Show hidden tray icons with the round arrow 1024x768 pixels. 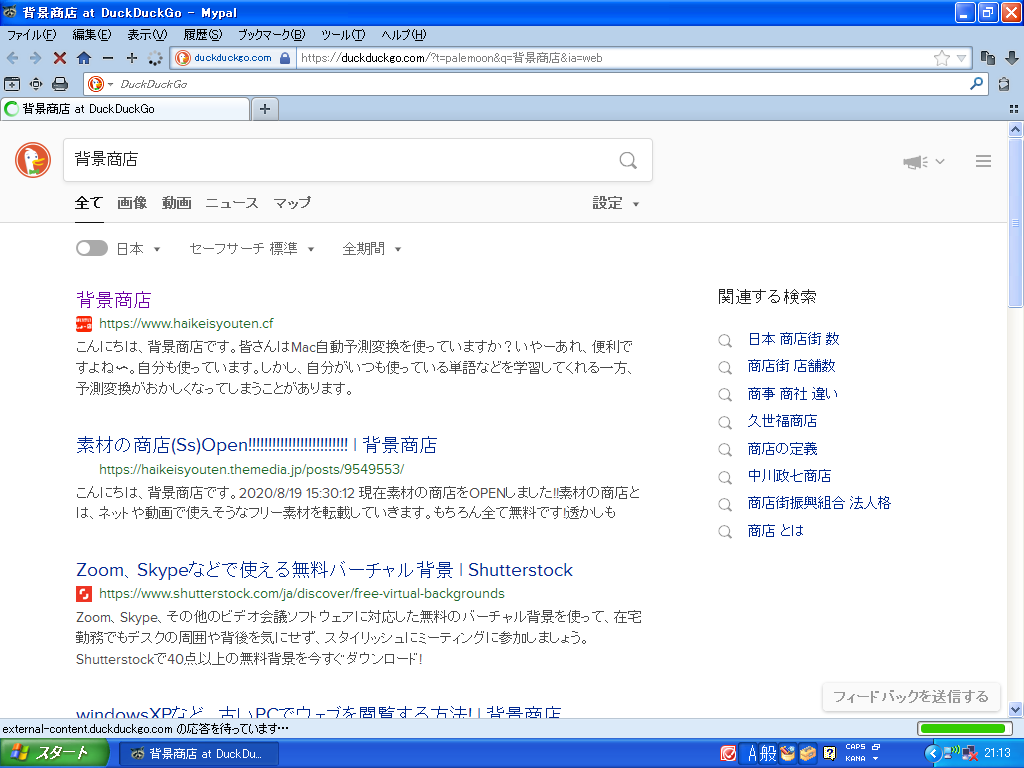[933, 754]
